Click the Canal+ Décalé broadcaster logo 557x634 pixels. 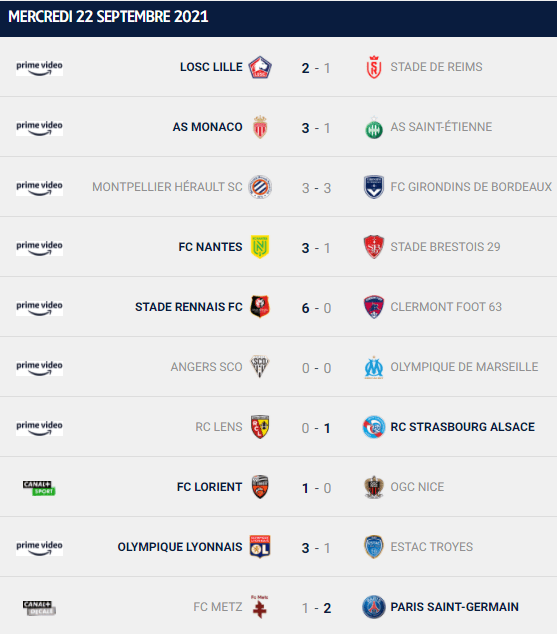click(x=39, y=608)
